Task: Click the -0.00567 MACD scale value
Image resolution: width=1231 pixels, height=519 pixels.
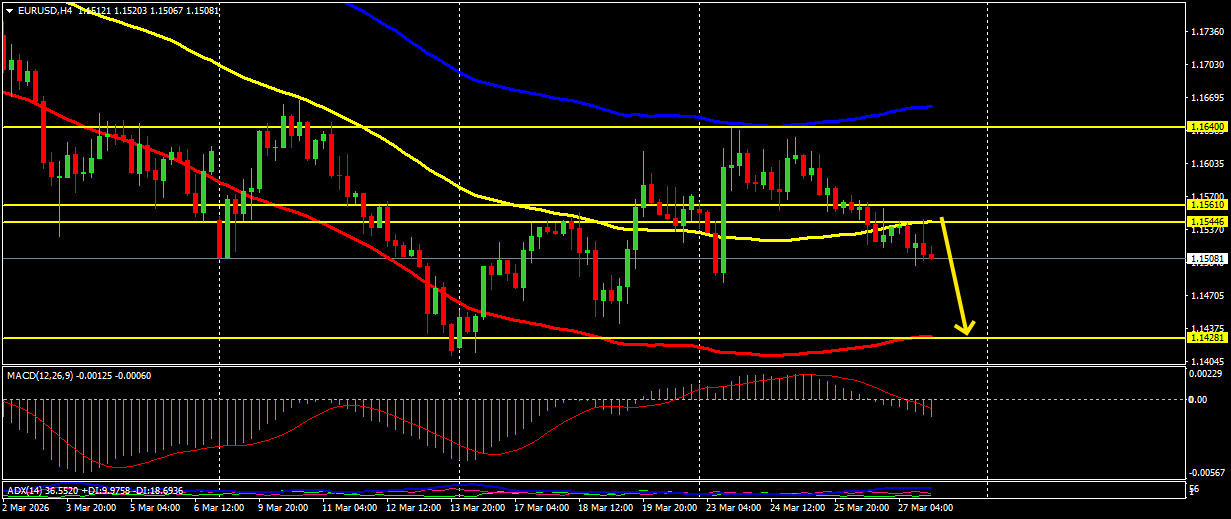Action: (x=1206, y=473)
